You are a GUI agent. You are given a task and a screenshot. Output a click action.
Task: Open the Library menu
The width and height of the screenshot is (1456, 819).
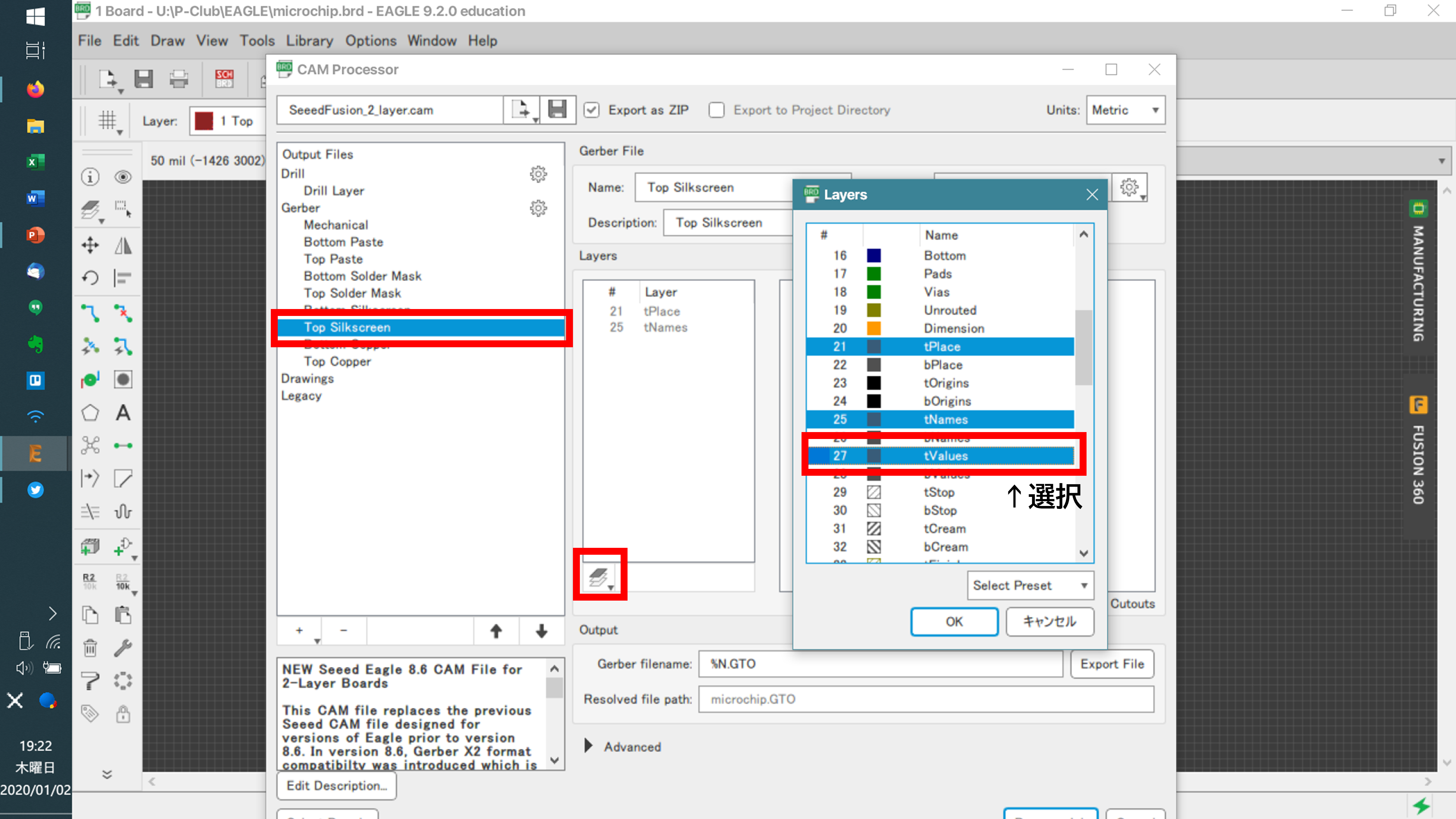309,41
